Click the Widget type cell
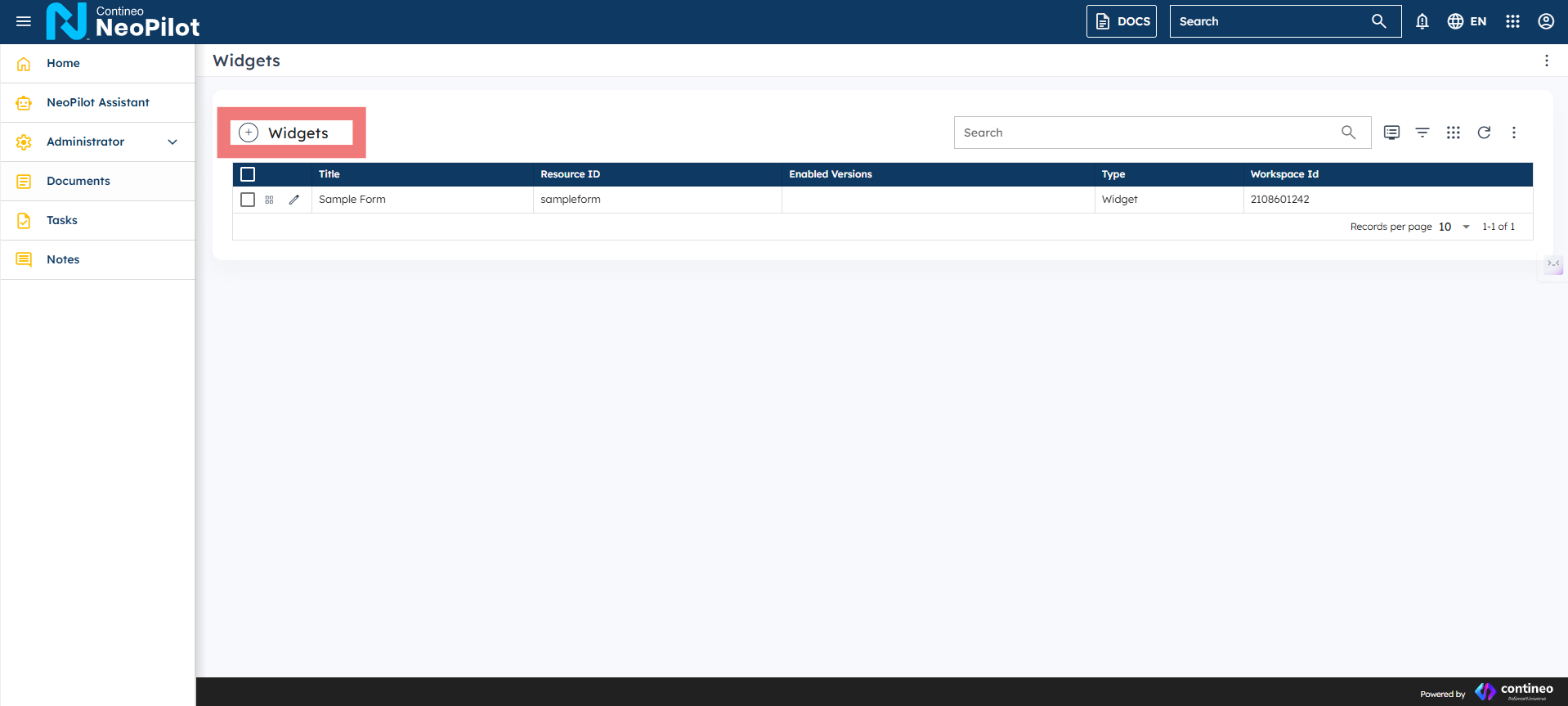 [x=1169, y=200]
